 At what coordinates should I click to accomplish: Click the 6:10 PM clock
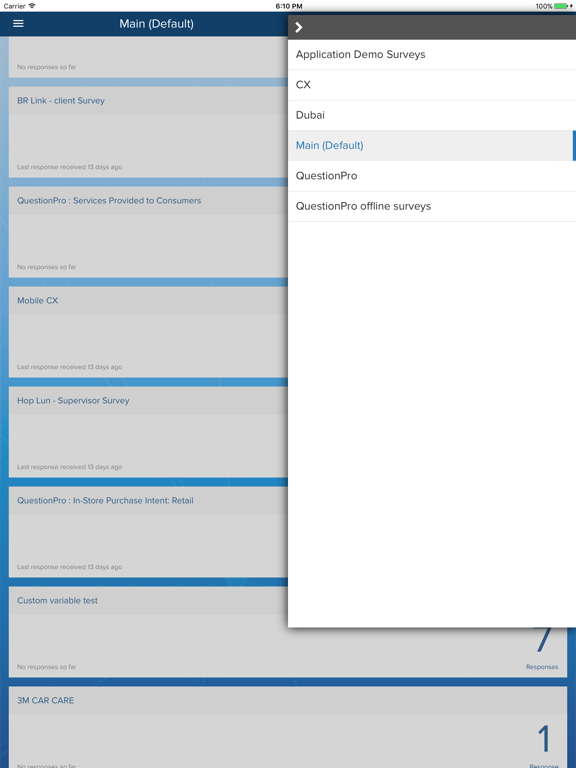click(x=288, y=6)
